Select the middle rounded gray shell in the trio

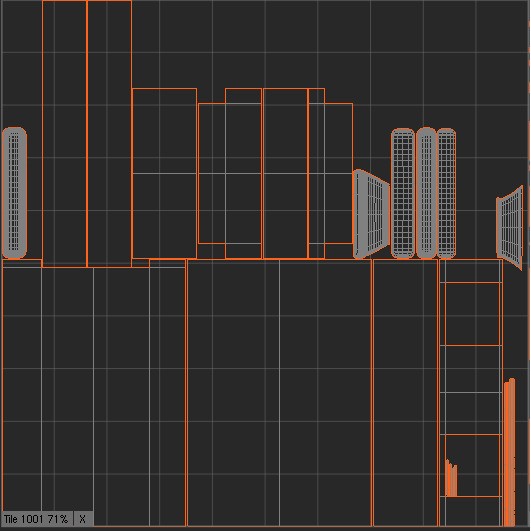426,193
